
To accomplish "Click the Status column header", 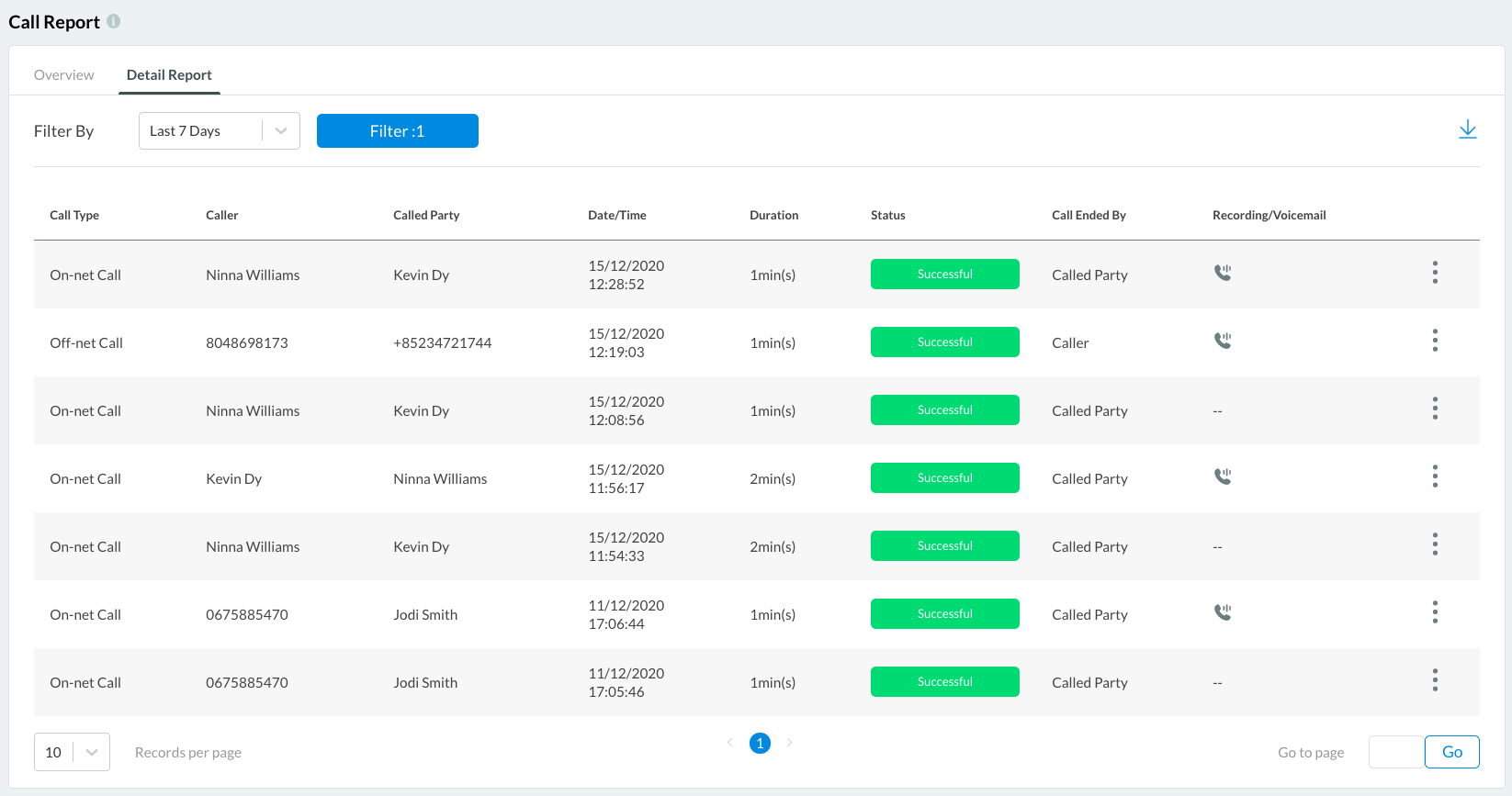I will click(x=888, y=215).
